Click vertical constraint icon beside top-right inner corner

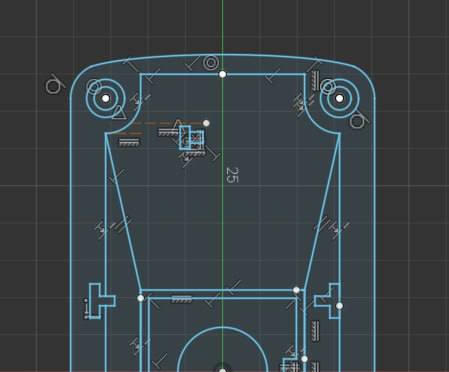point(315,80)
